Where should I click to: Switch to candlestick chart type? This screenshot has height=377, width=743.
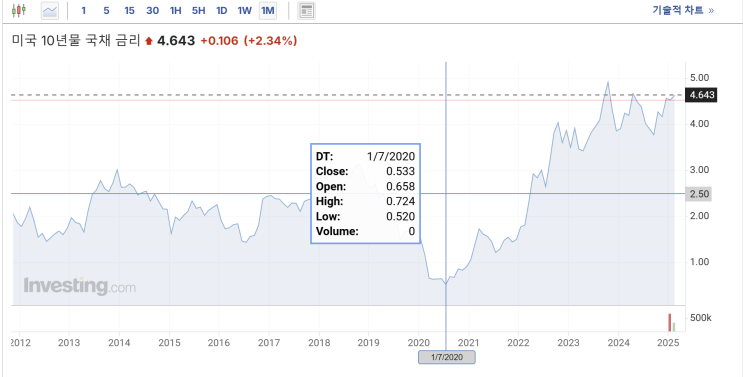tap(19, 10)
